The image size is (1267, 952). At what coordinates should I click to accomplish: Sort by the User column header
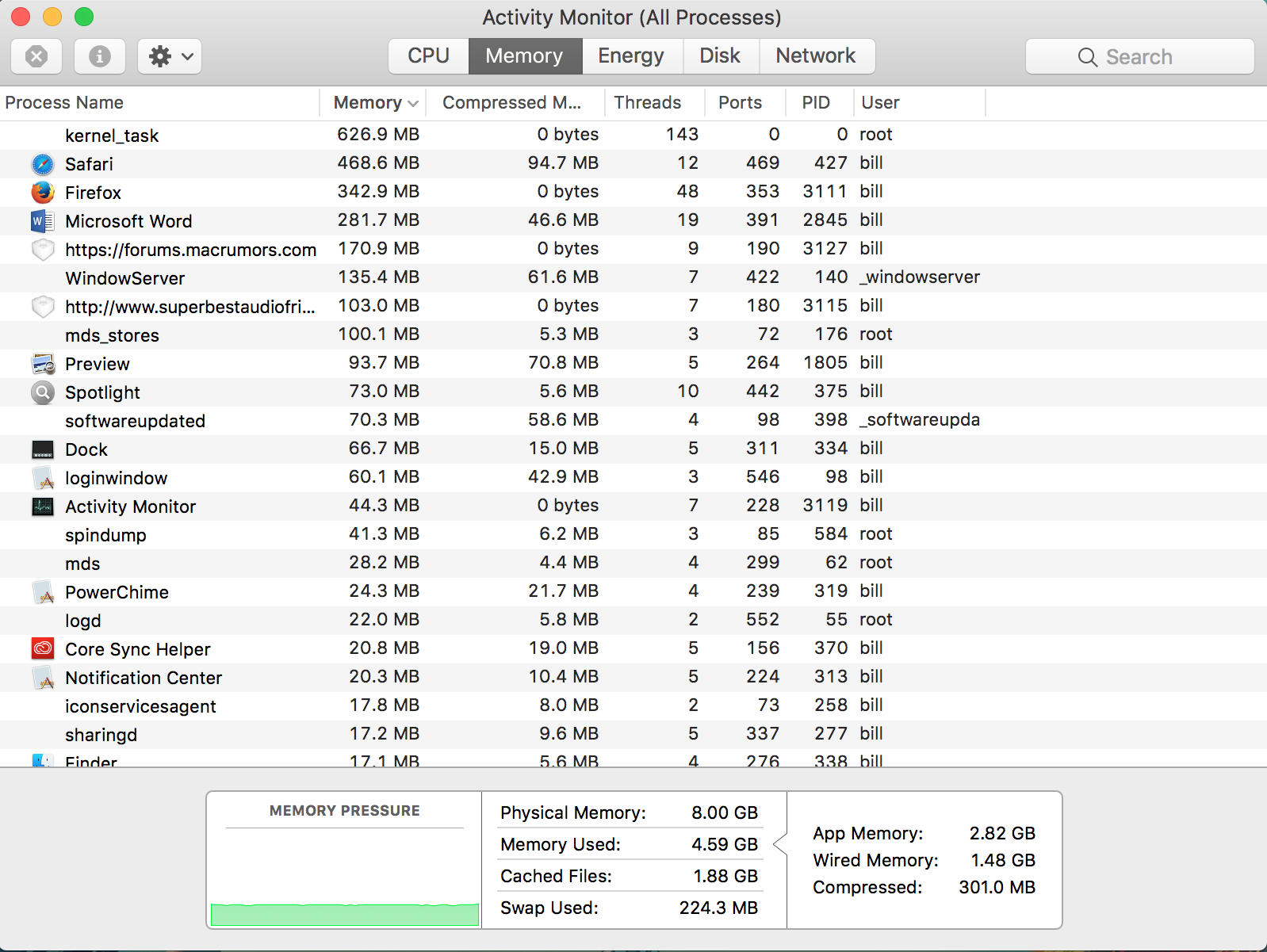[920, 103]
